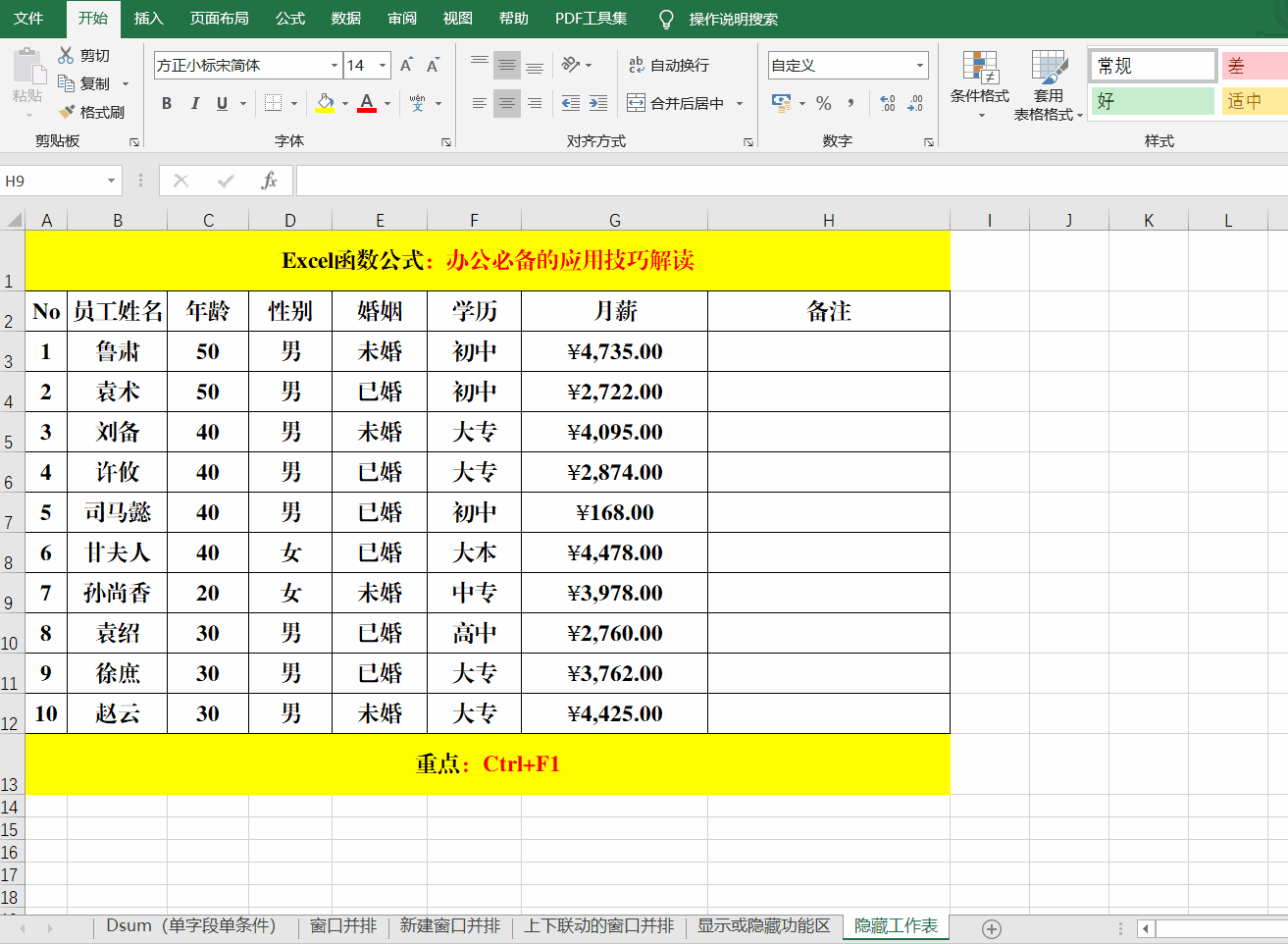1288x944 pixels.
Task: Select the cell containing 司马懿
Action: 118,513
